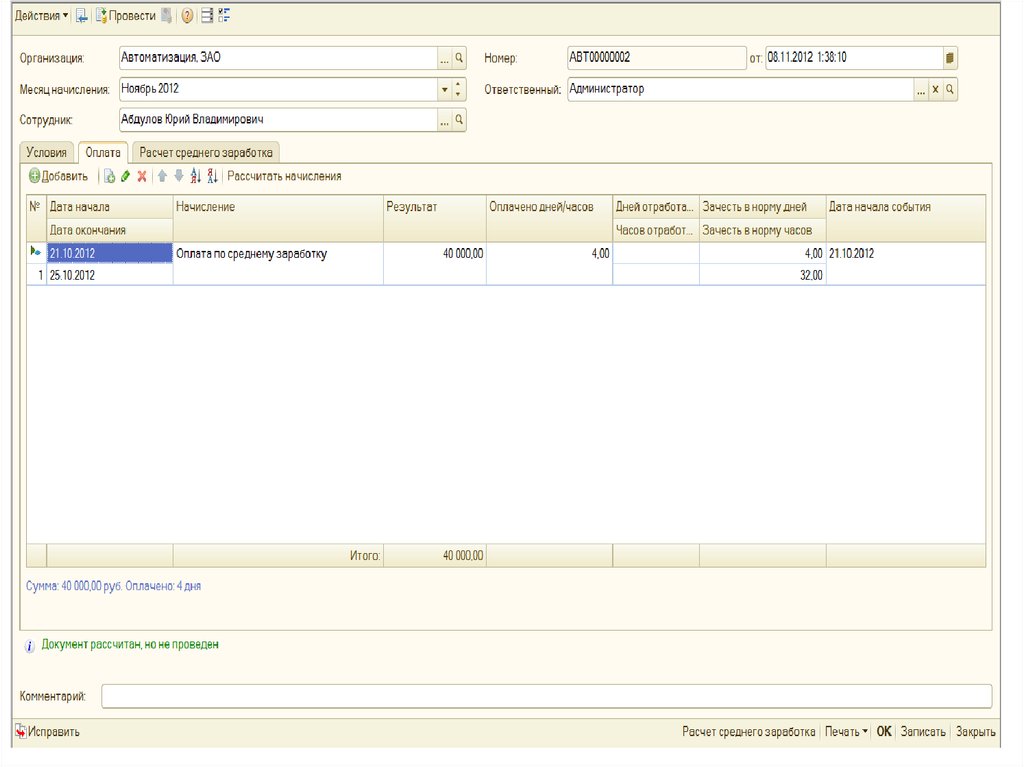
Task: Open the Печать dropdown menu
Action: pos(846,732)
